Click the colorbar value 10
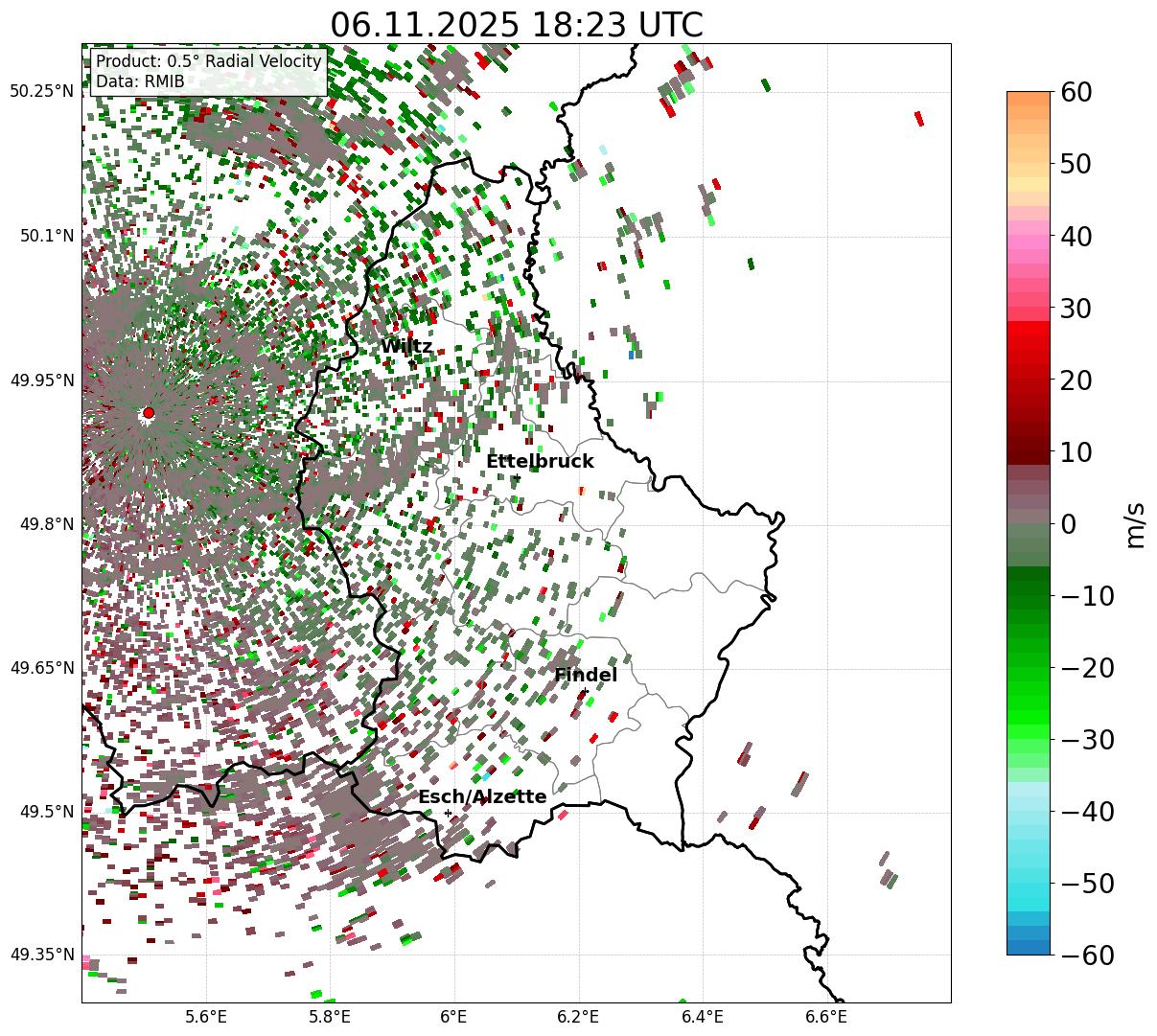The height and width of the screenshot is (1036, 1157). click(1076, 452)
